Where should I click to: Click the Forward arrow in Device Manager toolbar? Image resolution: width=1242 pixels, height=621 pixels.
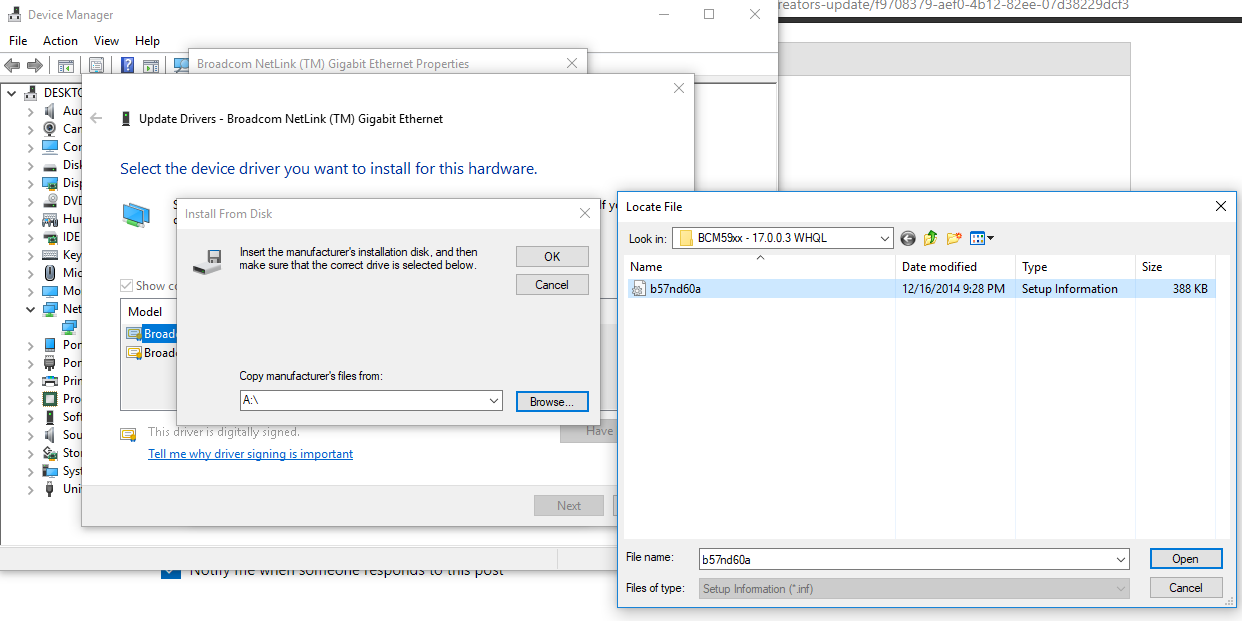coord(35,65)
